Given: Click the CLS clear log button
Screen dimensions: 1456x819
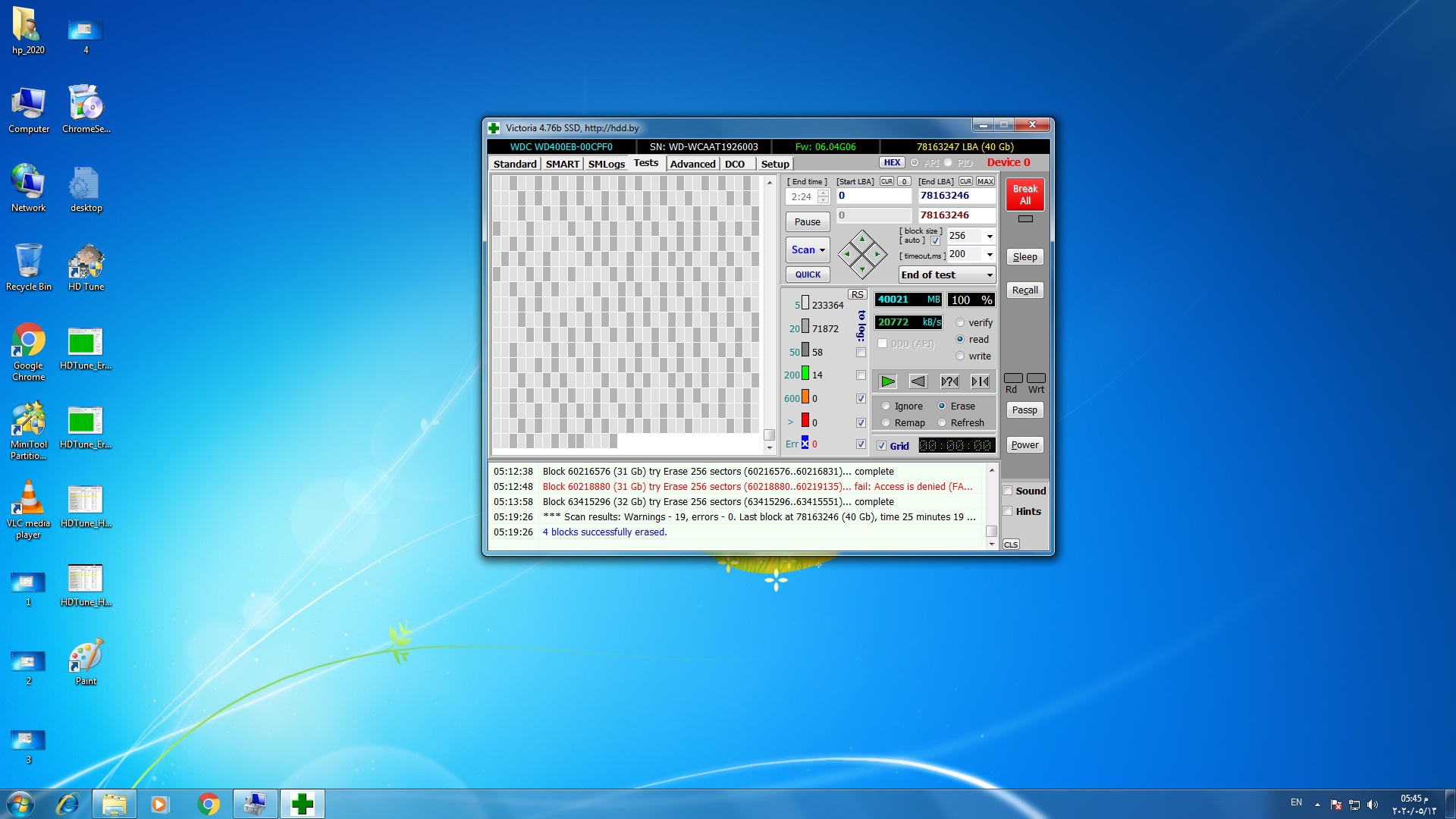Looking at the screenshot, I should 1011,544.
